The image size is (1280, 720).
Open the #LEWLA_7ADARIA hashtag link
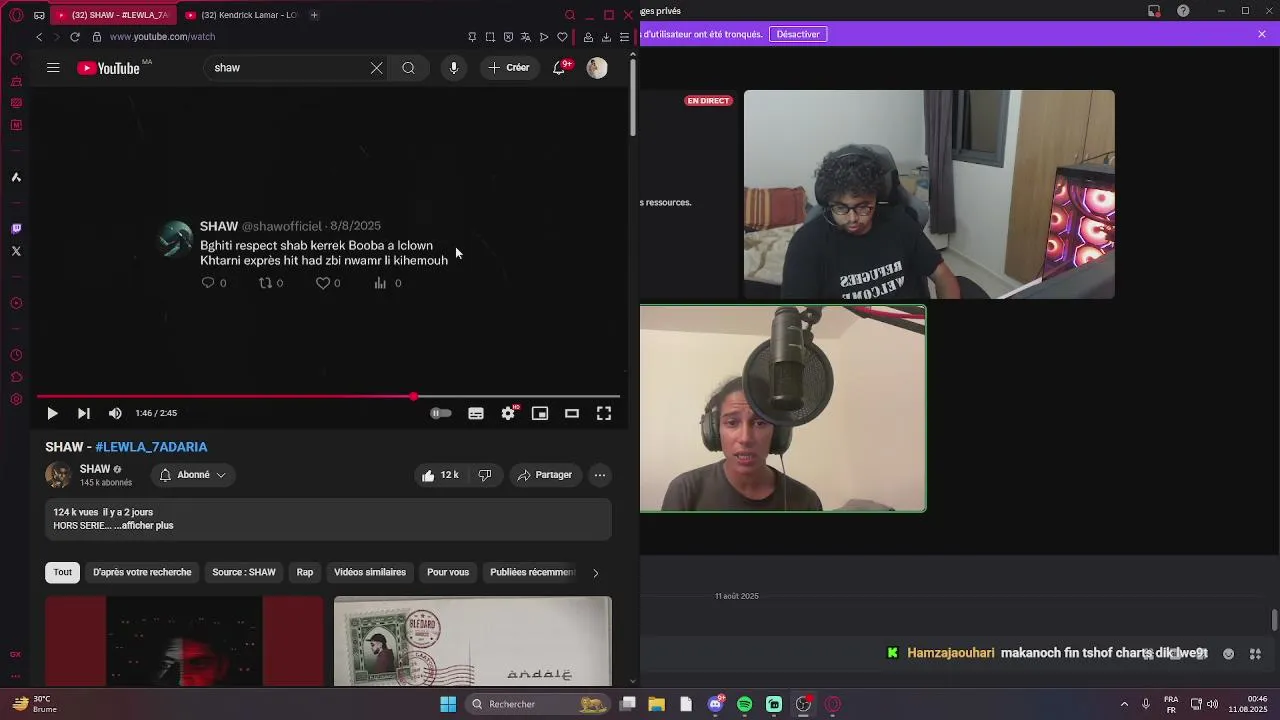(151, 447)
